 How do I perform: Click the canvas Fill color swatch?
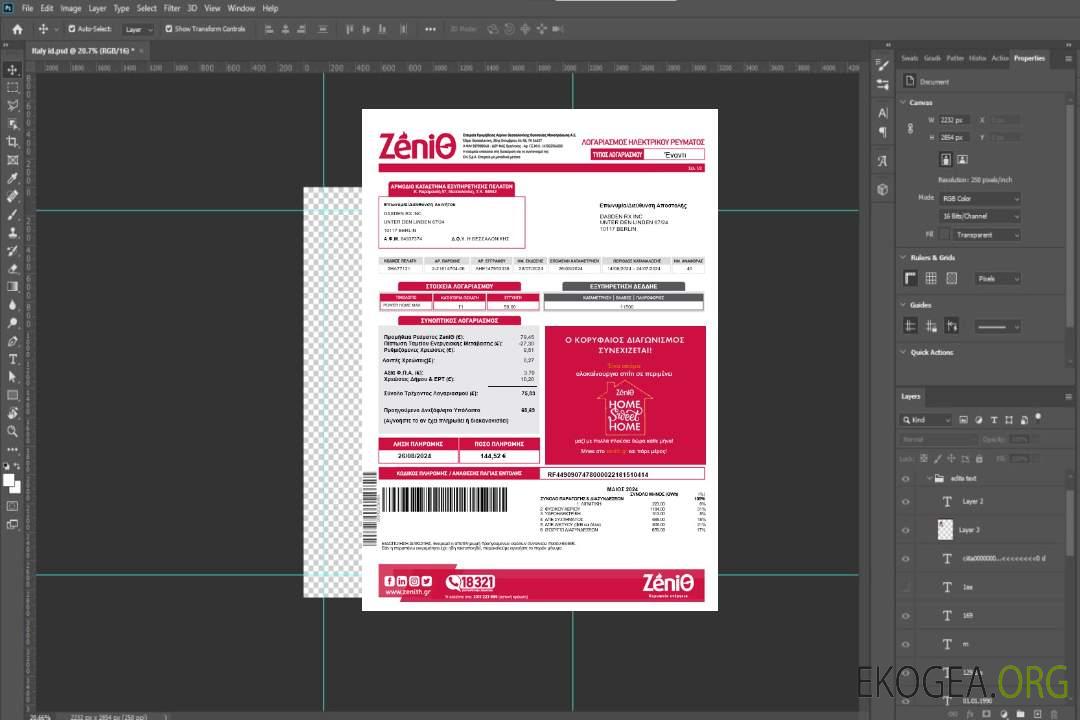tap(944, 234)
